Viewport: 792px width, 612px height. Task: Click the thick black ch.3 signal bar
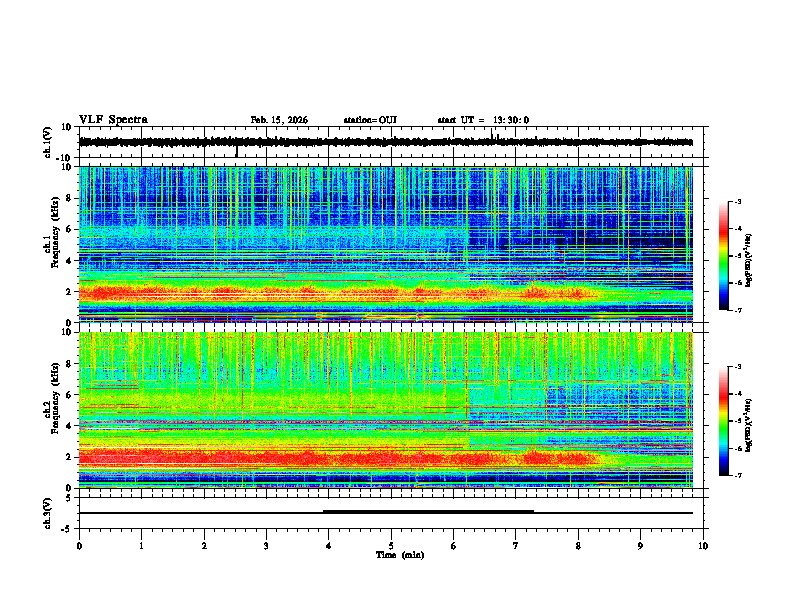pos(428,512)
